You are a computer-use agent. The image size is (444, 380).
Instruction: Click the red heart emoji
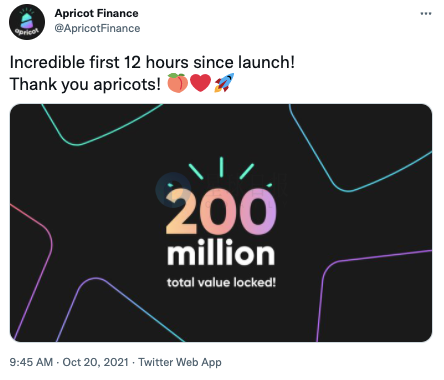(200, 83)
